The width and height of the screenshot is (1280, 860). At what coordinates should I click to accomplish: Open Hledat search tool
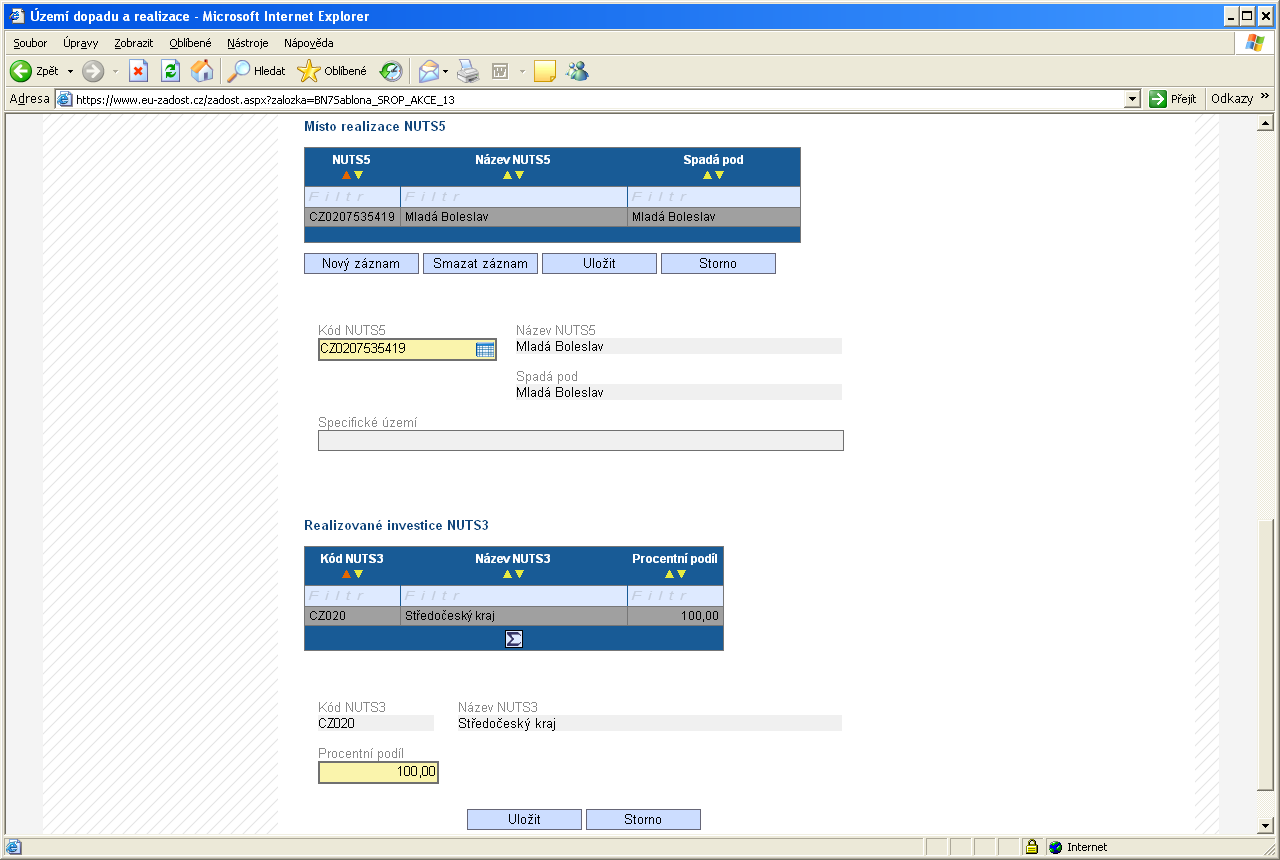[256, 71]
